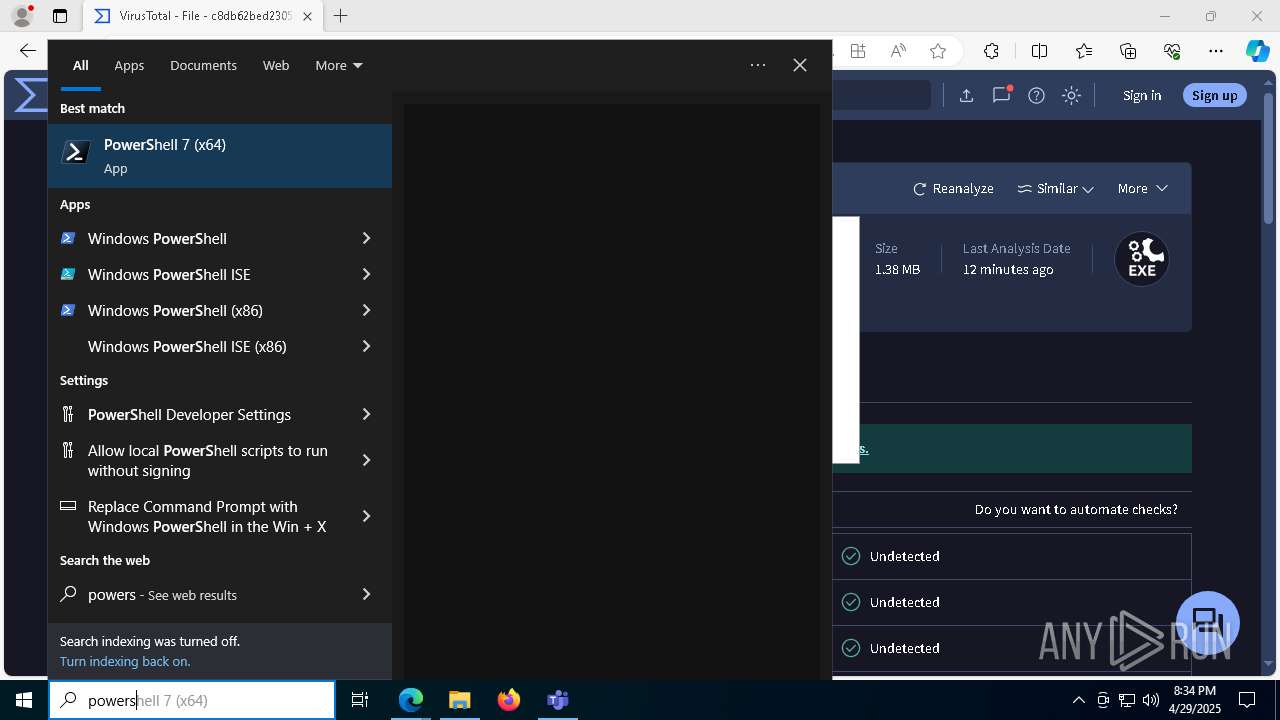
Task: Open Edge extensions puzzle icon
Action: tap(991, 51)
